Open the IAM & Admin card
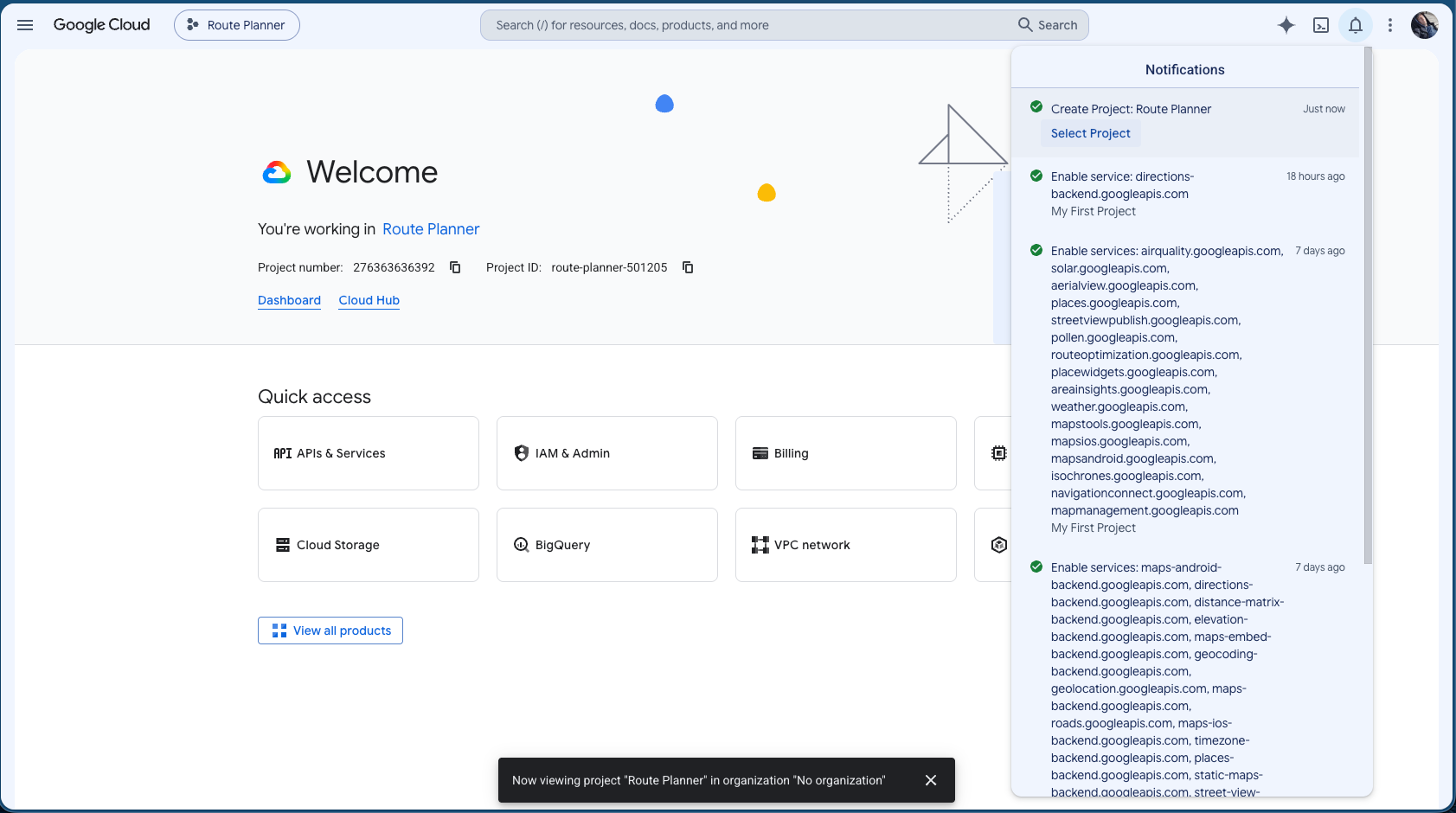Screen dimensions: 1456x813 pyautogui.click(x=607, y=453)
